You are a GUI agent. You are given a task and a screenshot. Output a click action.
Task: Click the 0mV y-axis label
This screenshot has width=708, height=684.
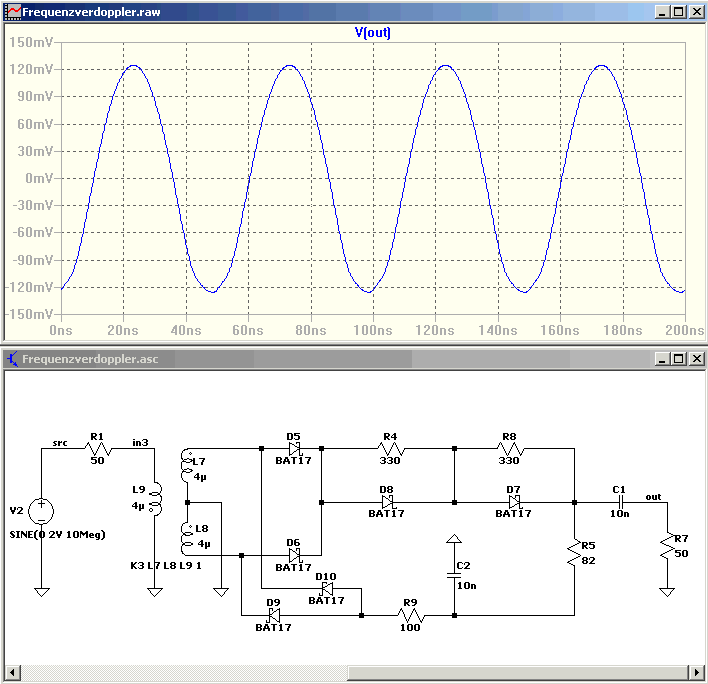[x=39, y=178]
